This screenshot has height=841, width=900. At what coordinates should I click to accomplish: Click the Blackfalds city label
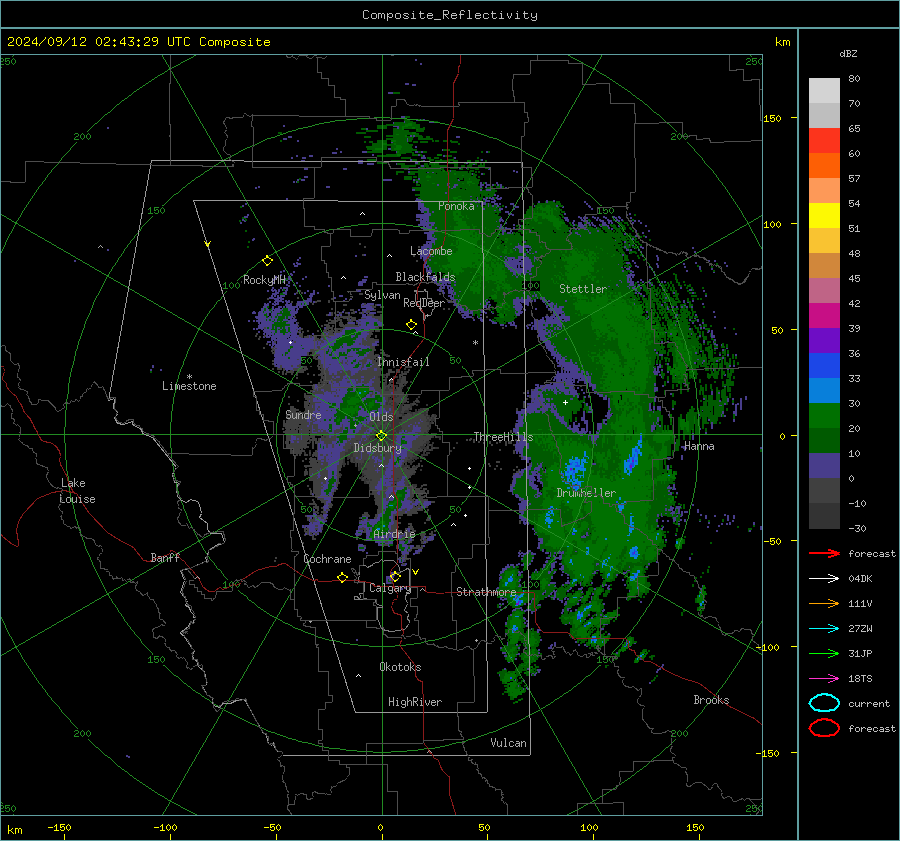(425, 277)
